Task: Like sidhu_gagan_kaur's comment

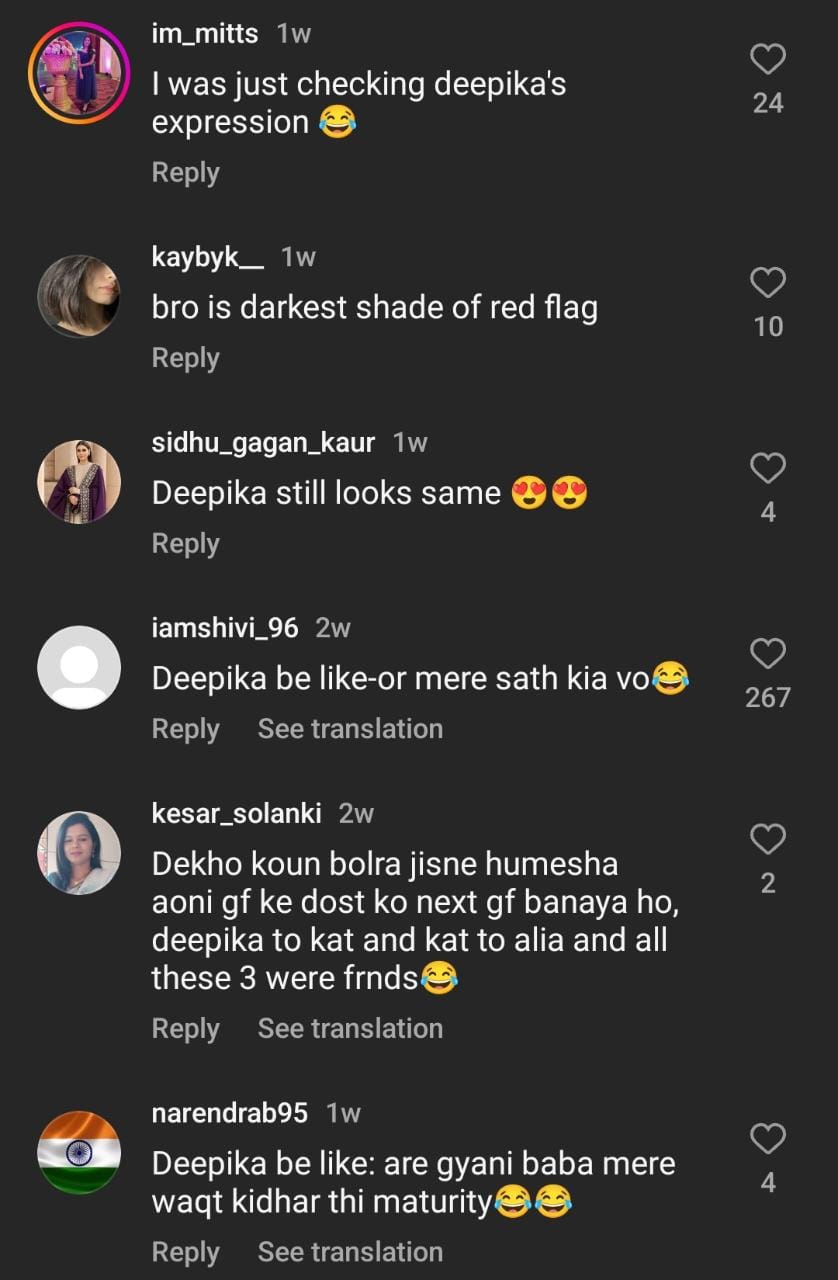Action: 767,469
